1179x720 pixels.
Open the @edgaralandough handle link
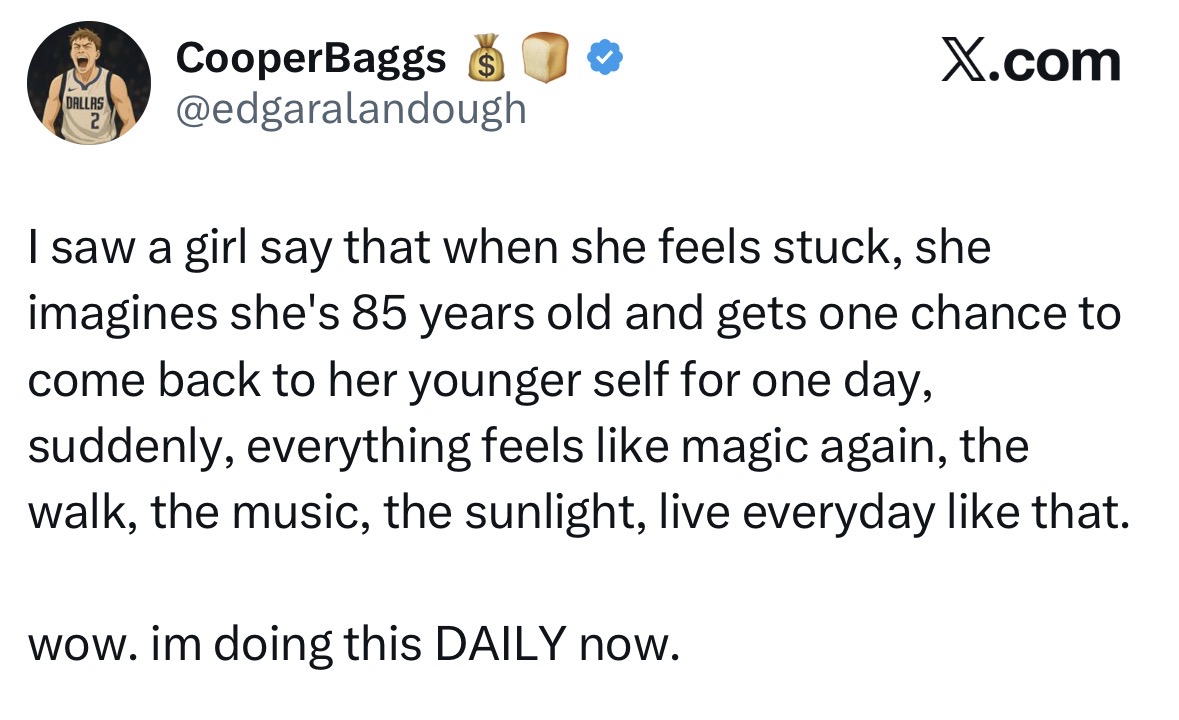pyautogui.click(x=351, y=107)
